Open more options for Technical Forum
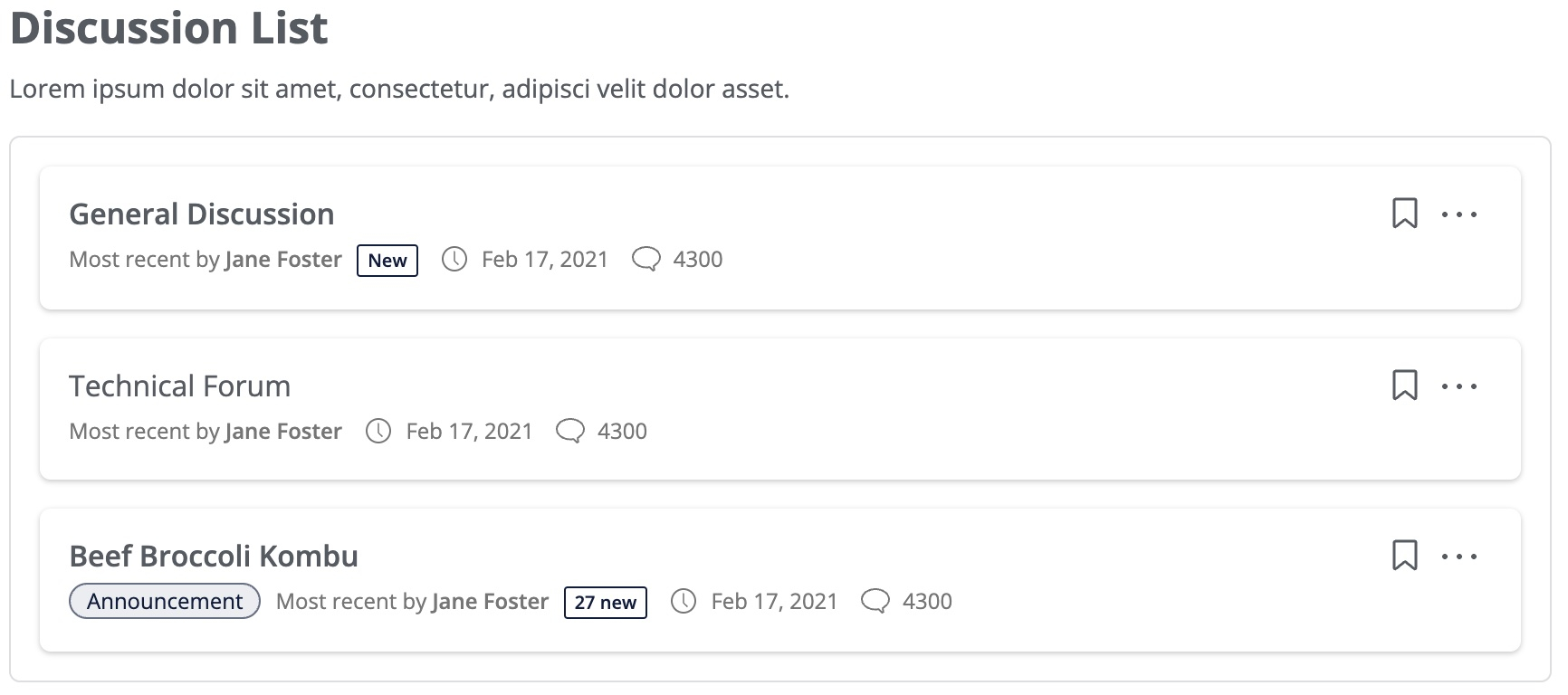Viewport: 1568px width, 695px height. click(1459, 386)
